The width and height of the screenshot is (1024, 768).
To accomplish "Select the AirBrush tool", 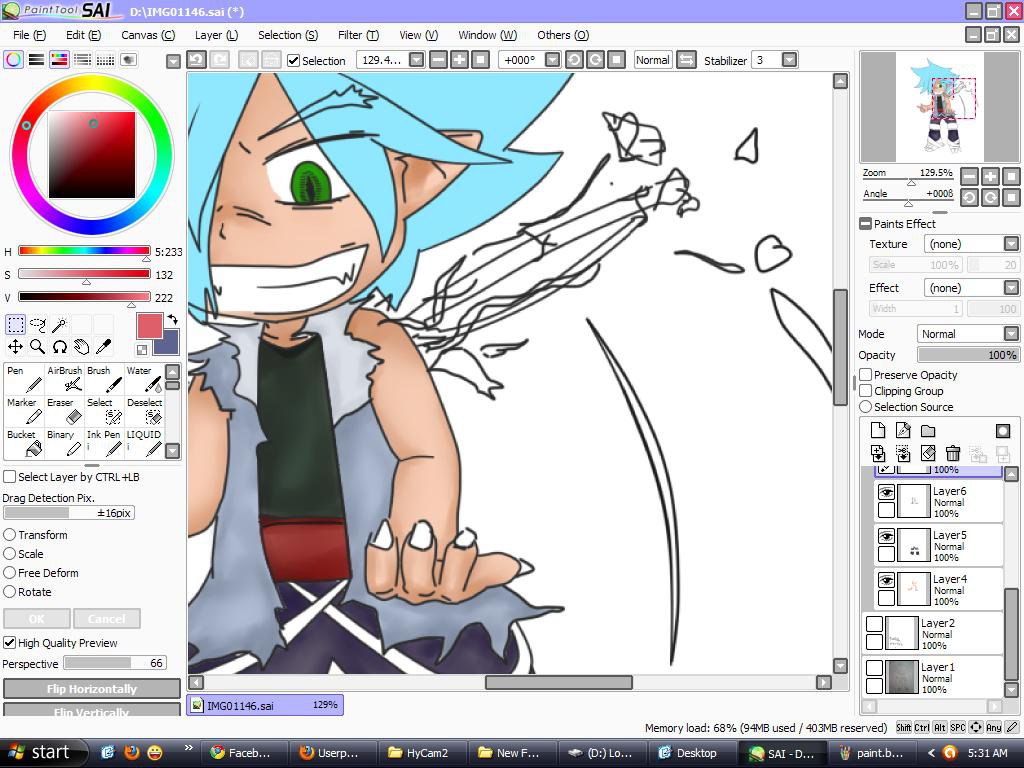I will point(67,378).
